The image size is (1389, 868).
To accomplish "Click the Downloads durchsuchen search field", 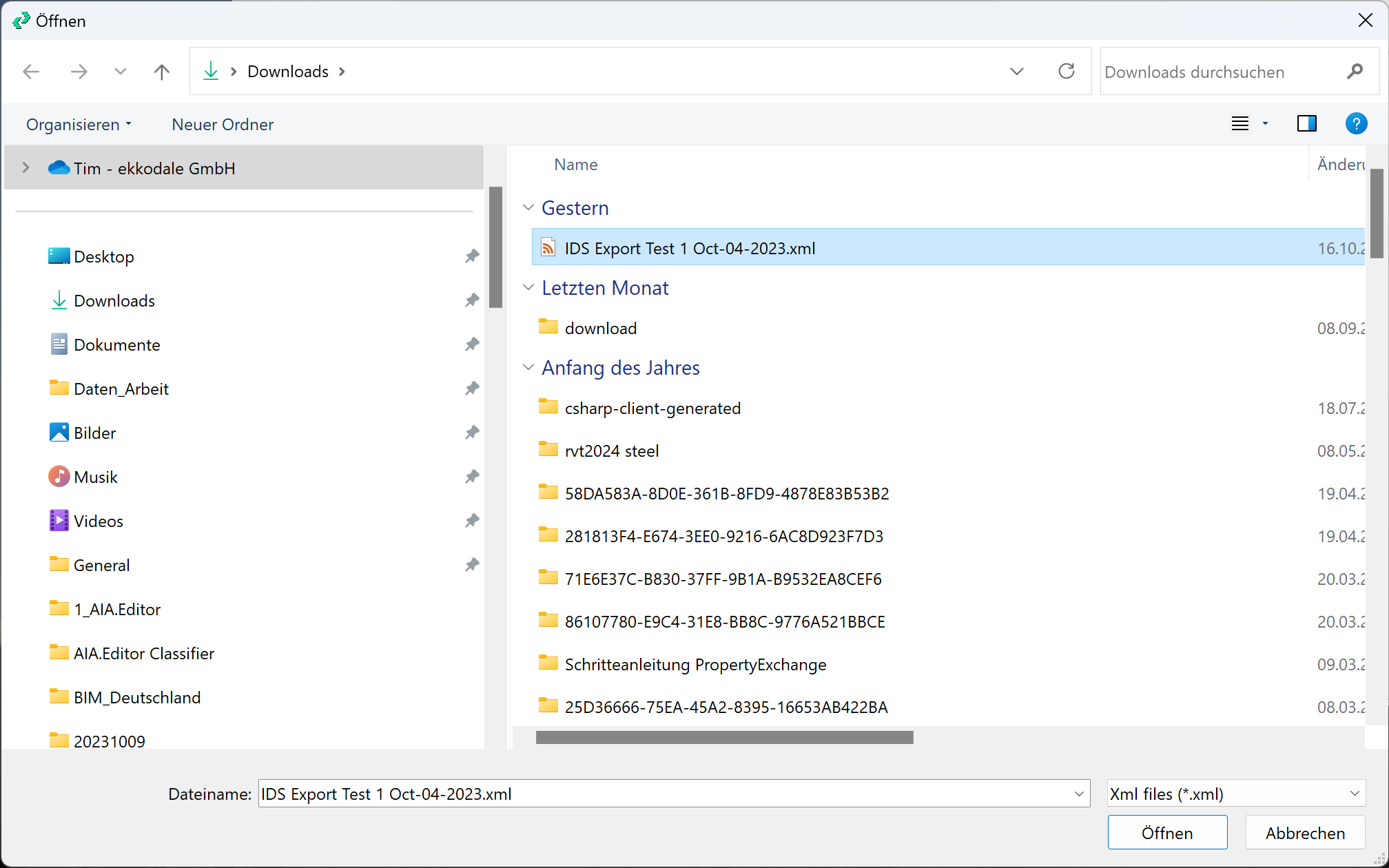I will click(x=1220, y=72).
